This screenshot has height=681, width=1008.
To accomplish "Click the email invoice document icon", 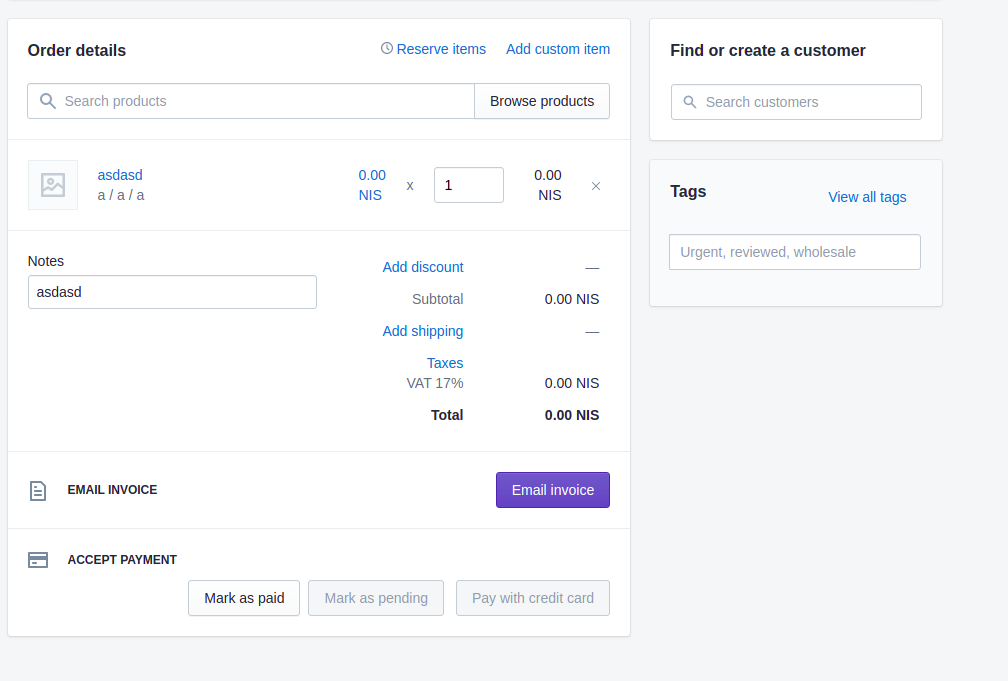I will [38, 490].
